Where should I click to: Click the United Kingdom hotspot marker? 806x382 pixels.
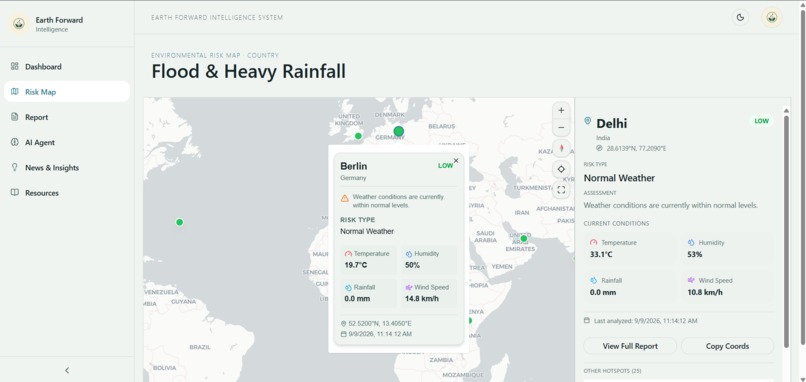[358, 136]
